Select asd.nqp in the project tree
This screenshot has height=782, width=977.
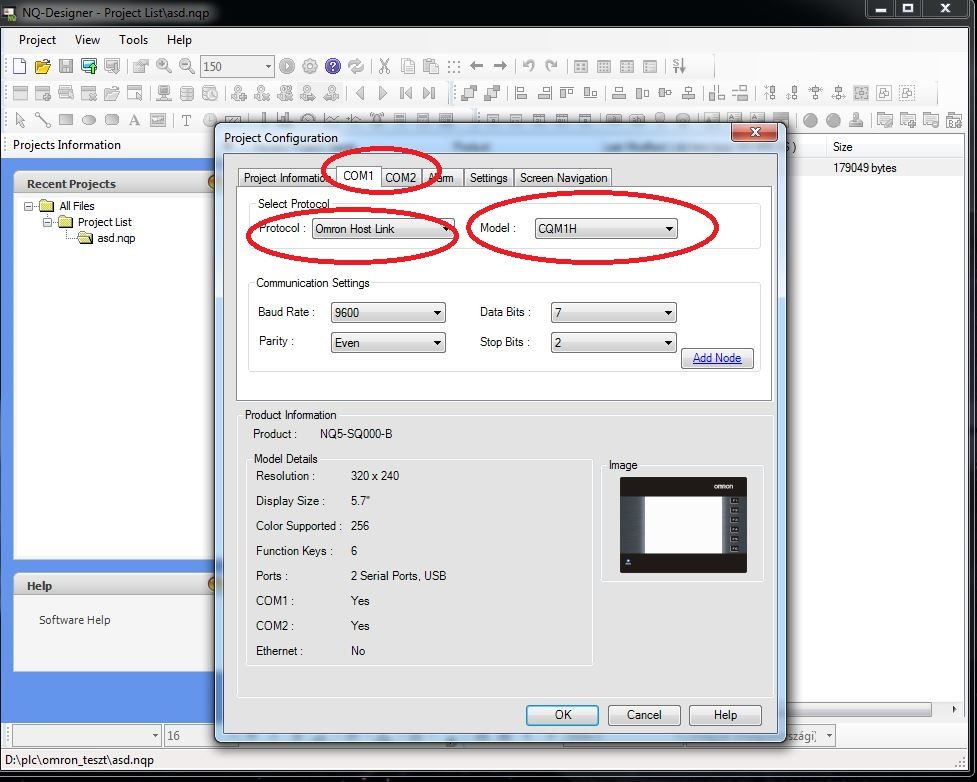point(116,238)
